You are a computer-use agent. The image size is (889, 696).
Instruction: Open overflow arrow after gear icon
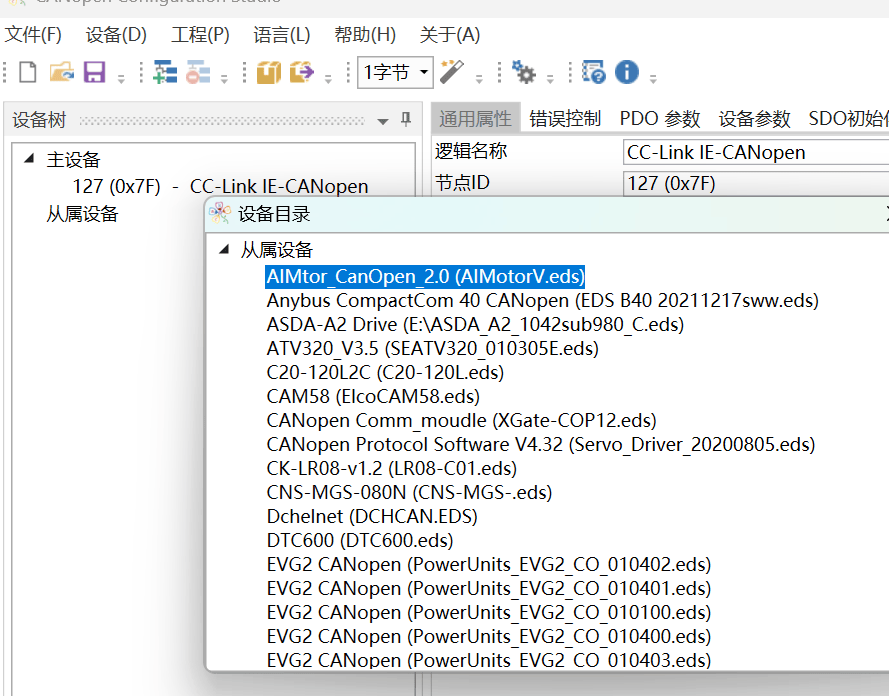pyautogui.click(x=550, y=78)
